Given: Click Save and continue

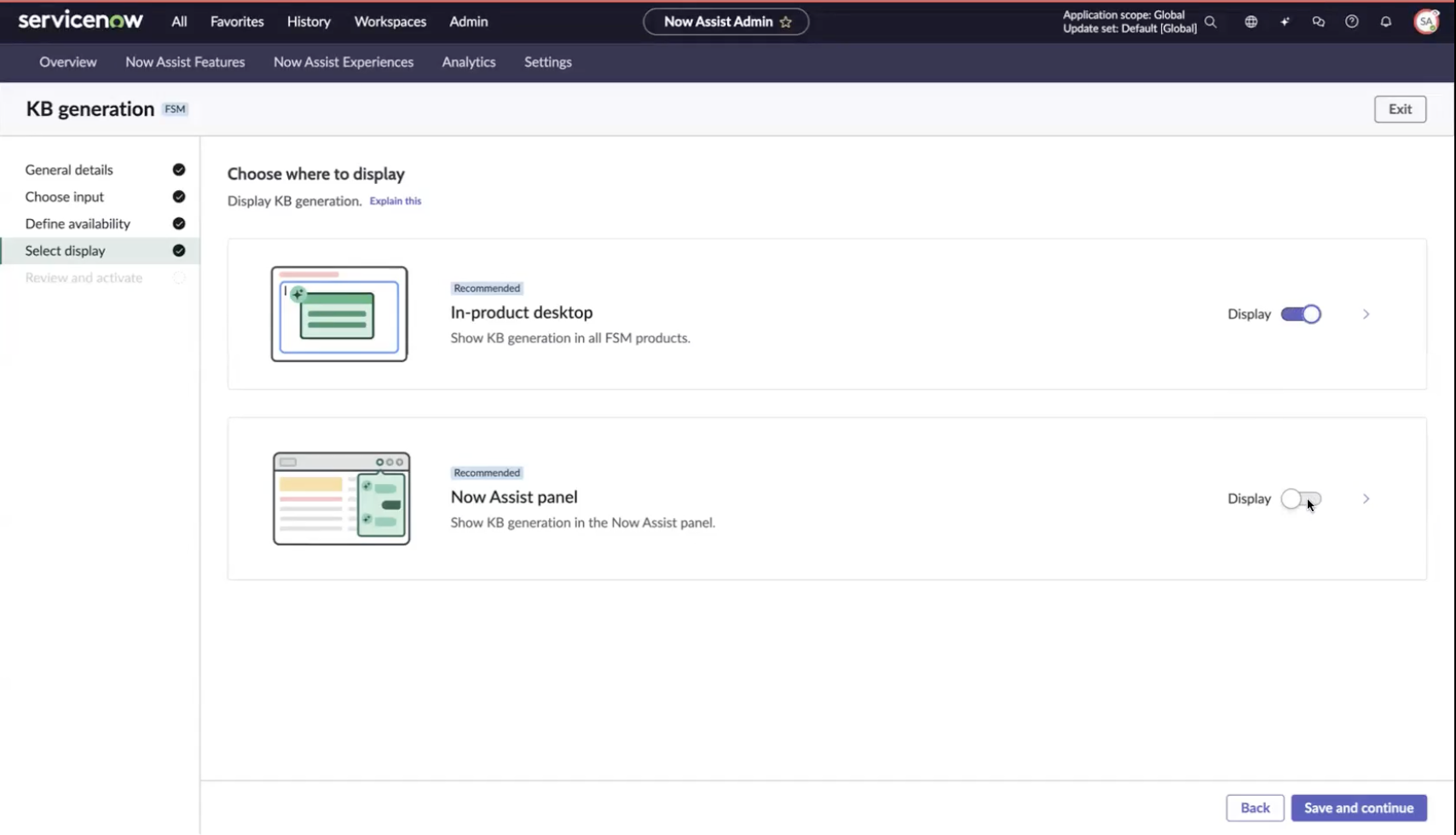Looking at the screenshot, I should click(x=1359, y=808).
